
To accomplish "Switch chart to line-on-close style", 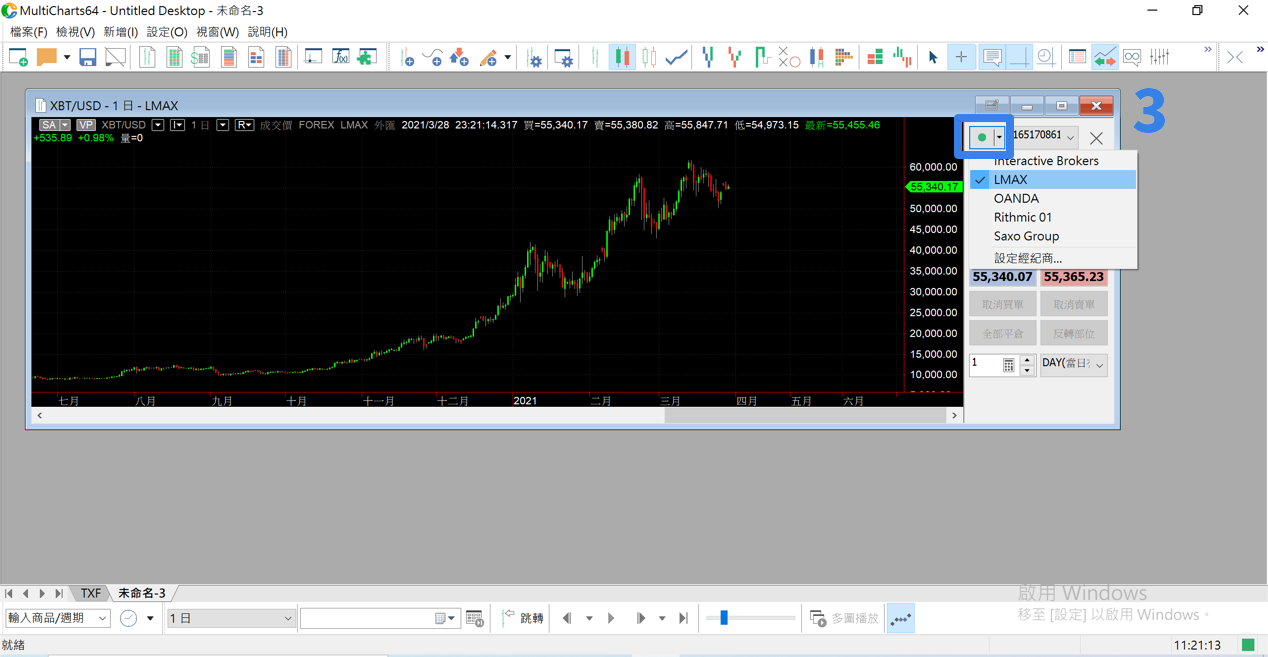I will click(677, 58).
